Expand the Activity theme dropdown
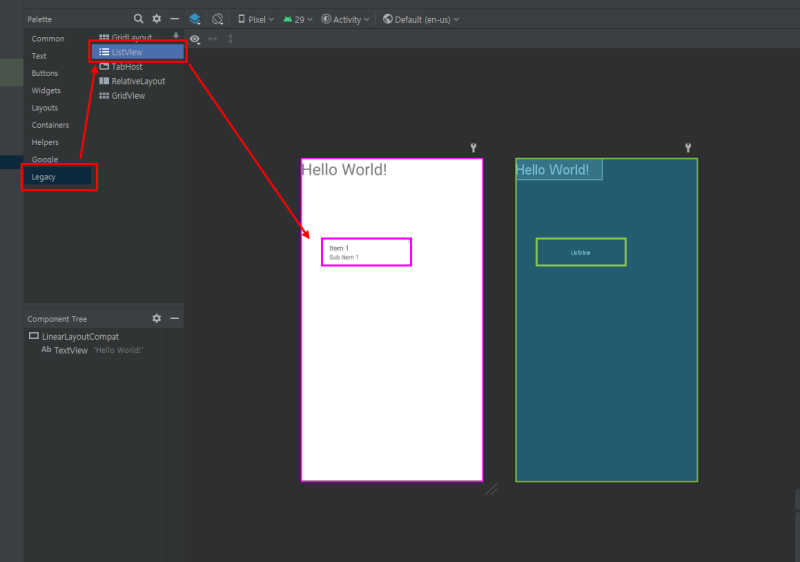 click(346, 19)
